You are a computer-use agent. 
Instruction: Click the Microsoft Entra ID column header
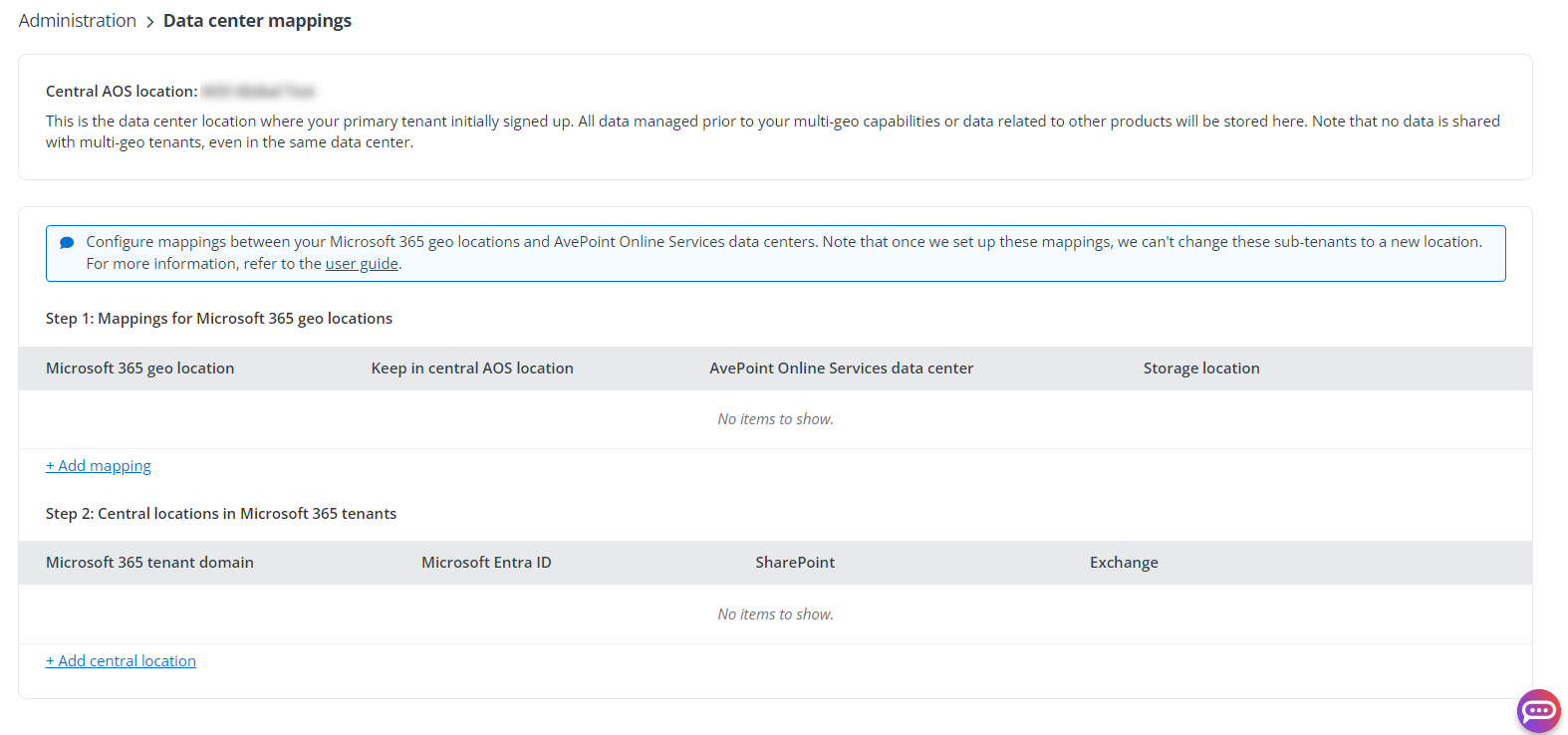coord(486,563)
